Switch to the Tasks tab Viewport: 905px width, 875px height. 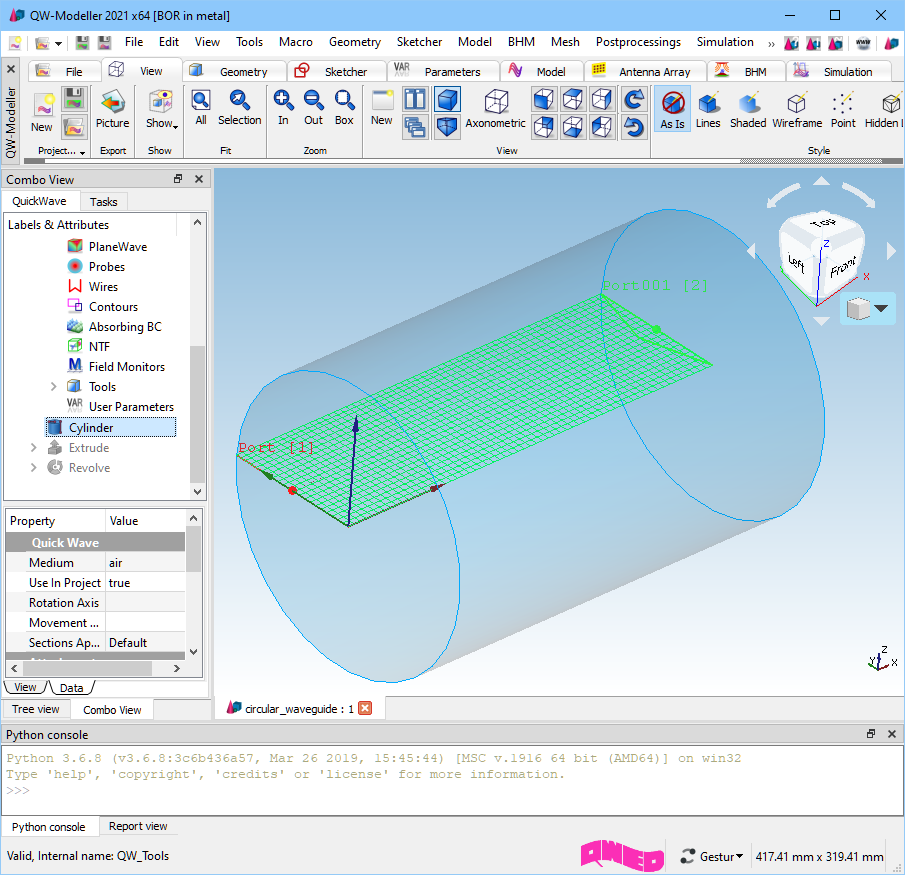coord(103,201)
